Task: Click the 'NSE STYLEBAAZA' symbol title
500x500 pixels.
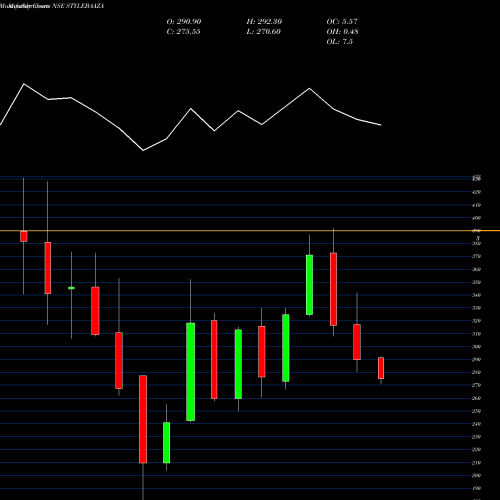Action: (78, 6)
